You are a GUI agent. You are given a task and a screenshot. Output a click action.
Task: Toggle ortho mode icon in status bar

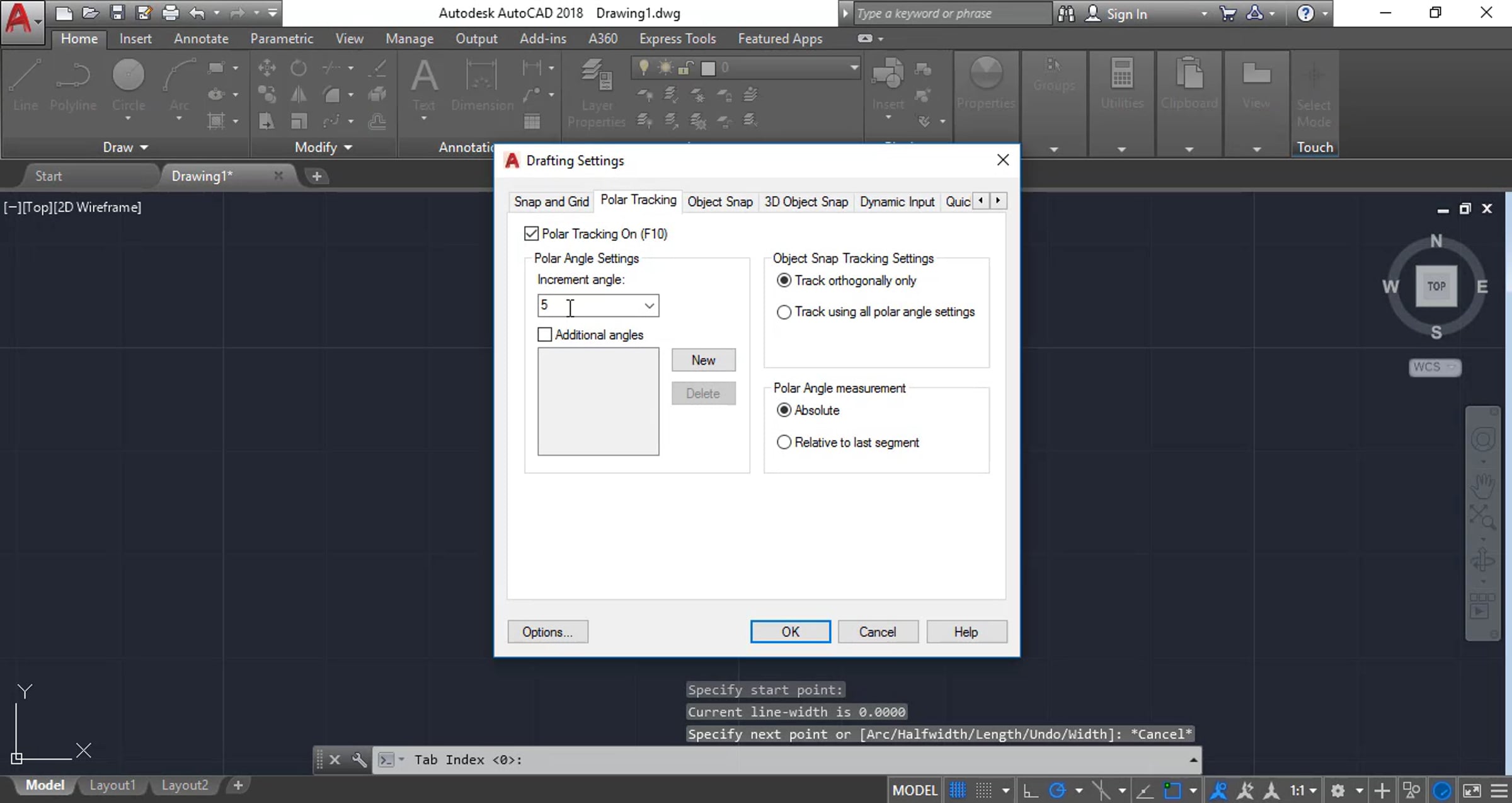1030,790
